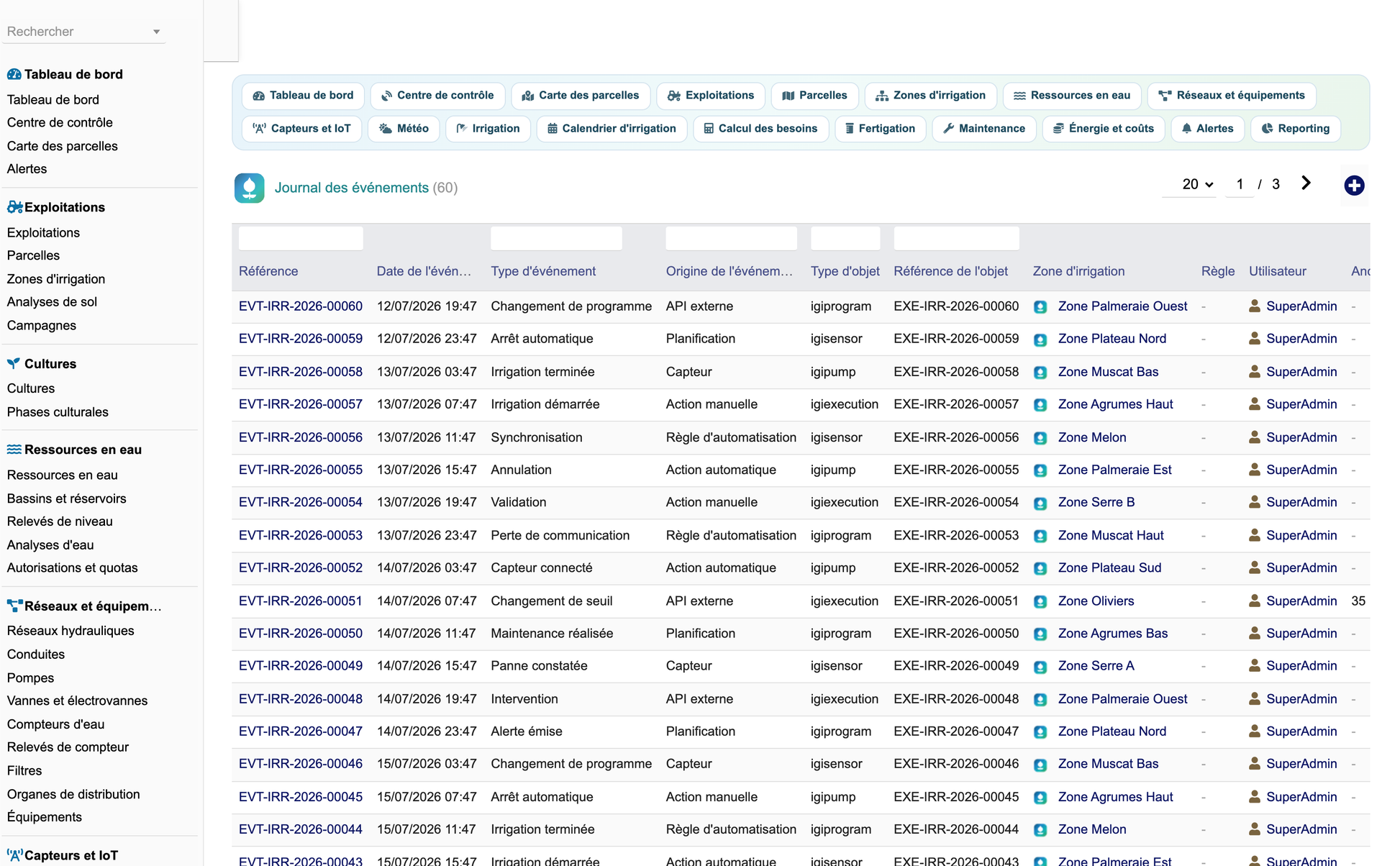Open the Carte des parcelles tab
The image size is (1400, 866).
(581, 96)
